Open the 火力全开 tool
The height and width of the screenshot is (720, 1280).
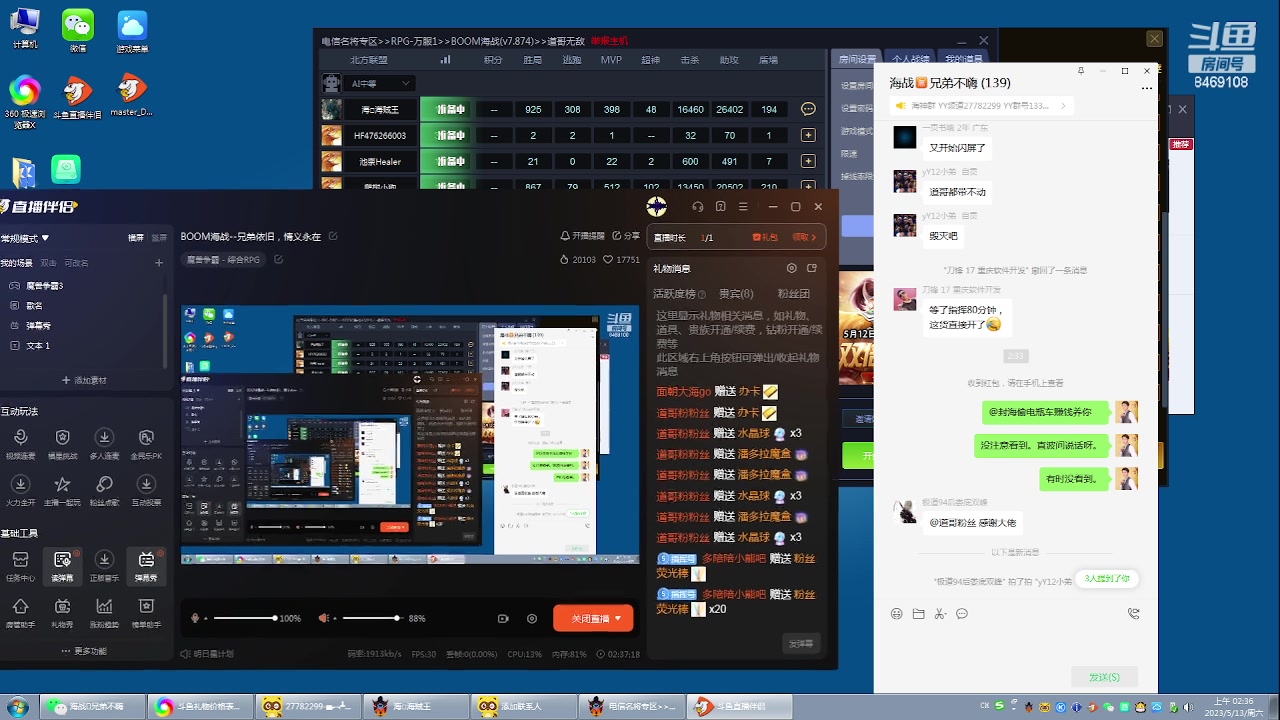(20, 491)
